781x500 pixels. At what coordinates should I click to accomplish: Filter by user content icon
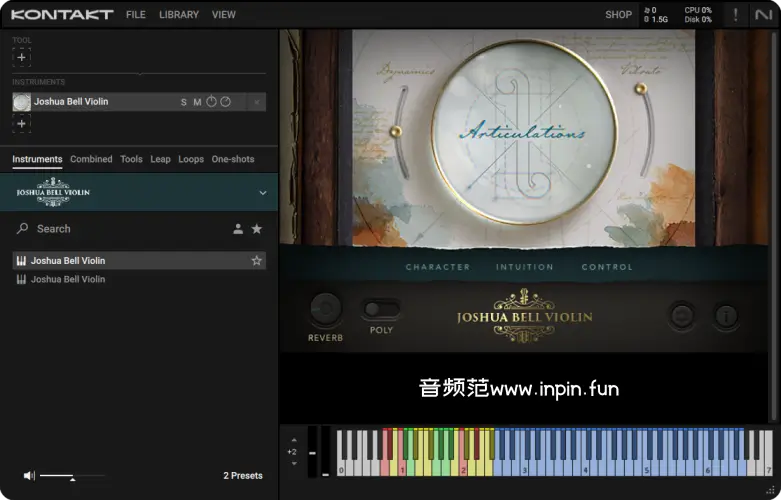[238, 229]
